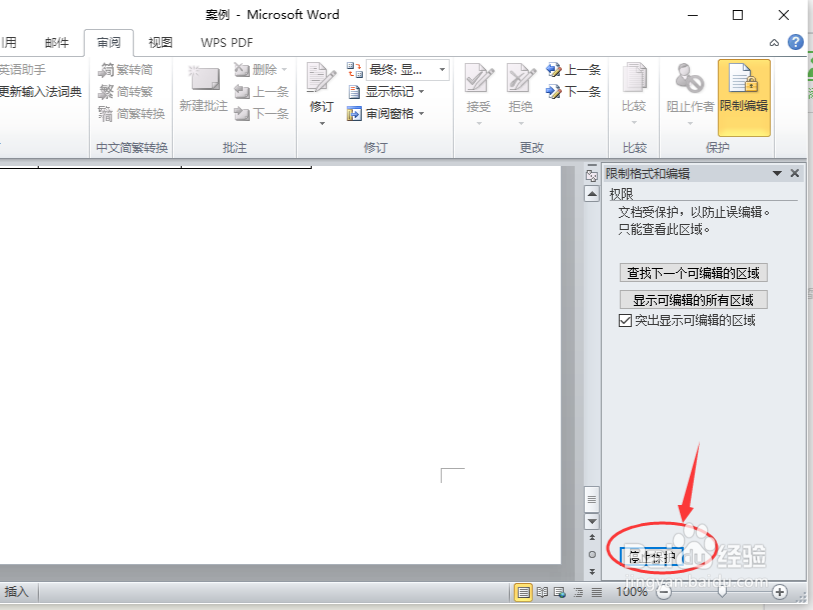This screenshot has width=813, height=610.
Task: Click previous comment (上一条) in Comments group
Action: pyautogui.click(x=261, y=92)
